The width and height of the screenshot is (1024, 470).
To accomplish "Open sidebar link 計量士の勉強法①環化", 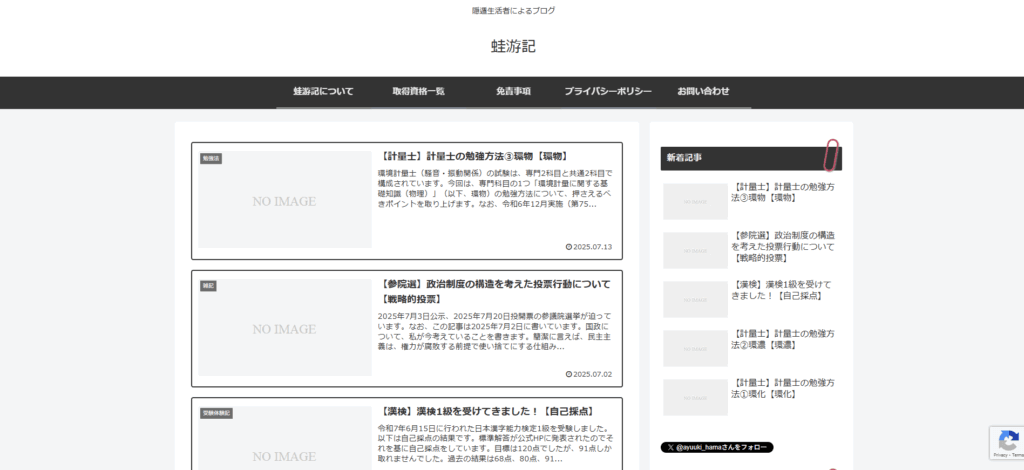I will coord(783,388).
